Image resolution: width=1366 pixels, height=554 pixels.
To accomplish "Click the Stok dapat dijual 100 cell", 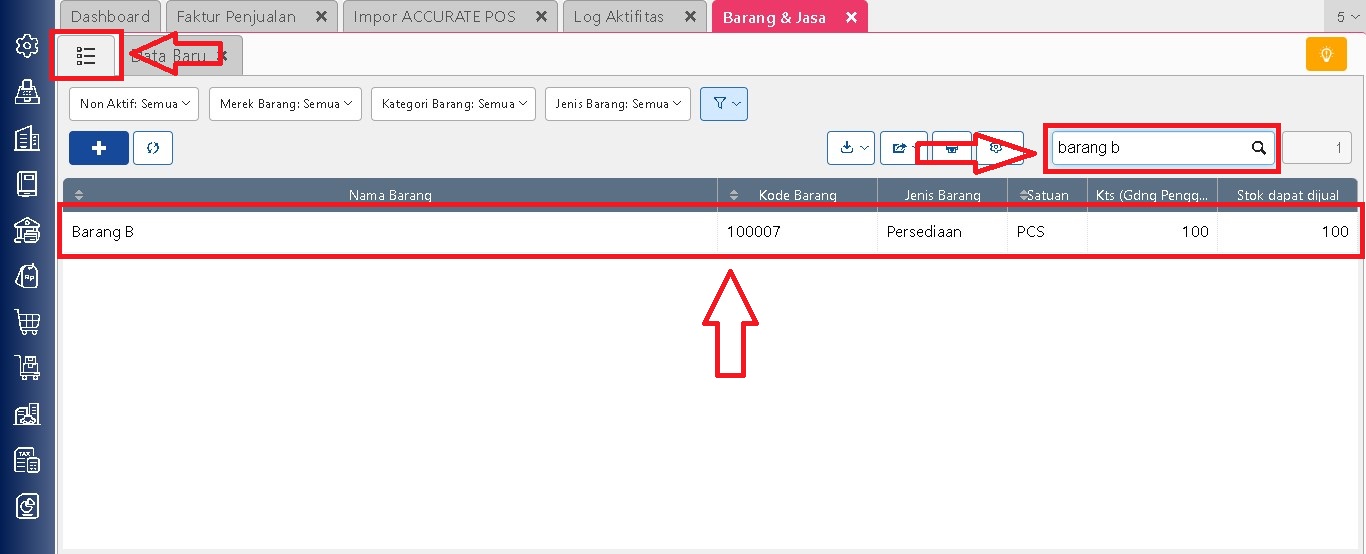I will click(x=1287, y=231).
